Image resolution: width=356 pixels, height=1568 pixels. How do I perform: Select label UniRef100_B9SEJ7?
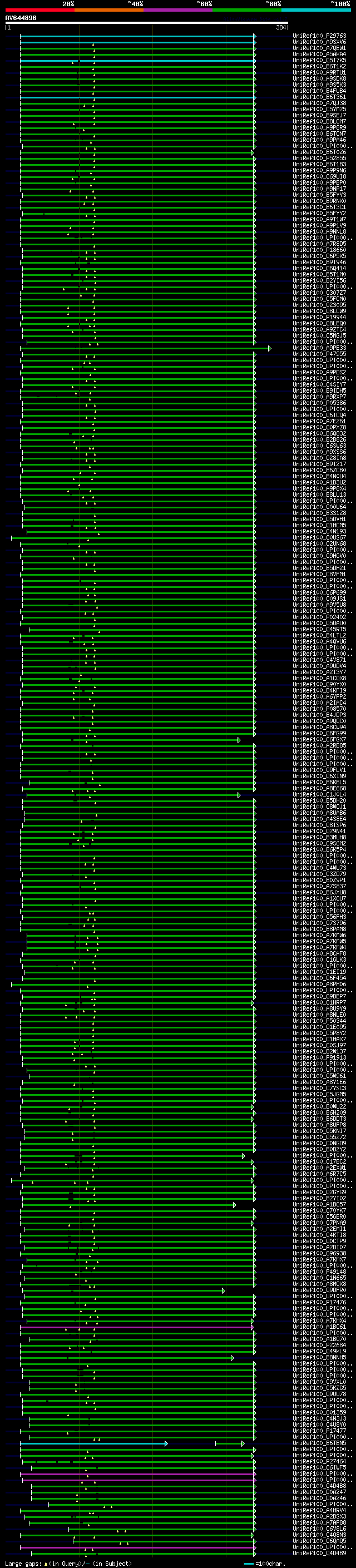click(x=319, y=116)
